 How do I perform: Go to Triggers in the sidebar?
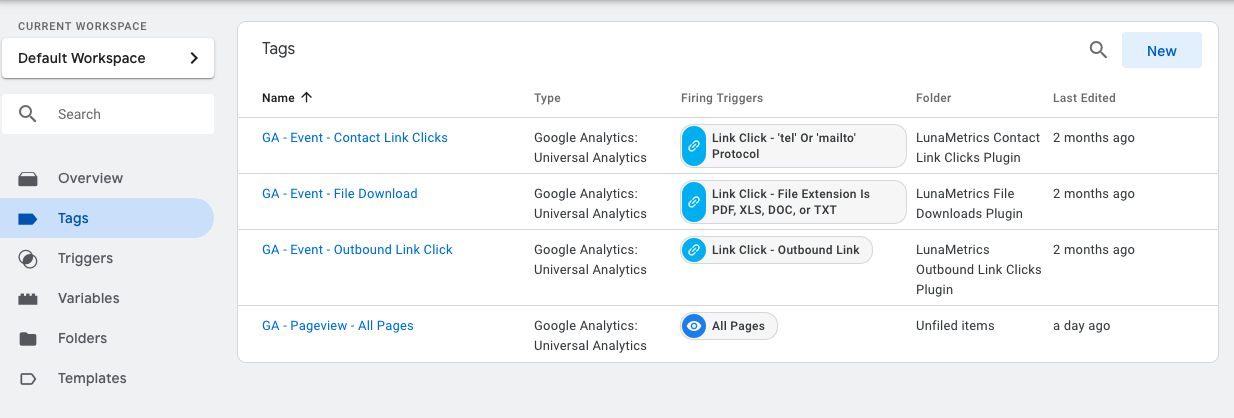point(85,258)
